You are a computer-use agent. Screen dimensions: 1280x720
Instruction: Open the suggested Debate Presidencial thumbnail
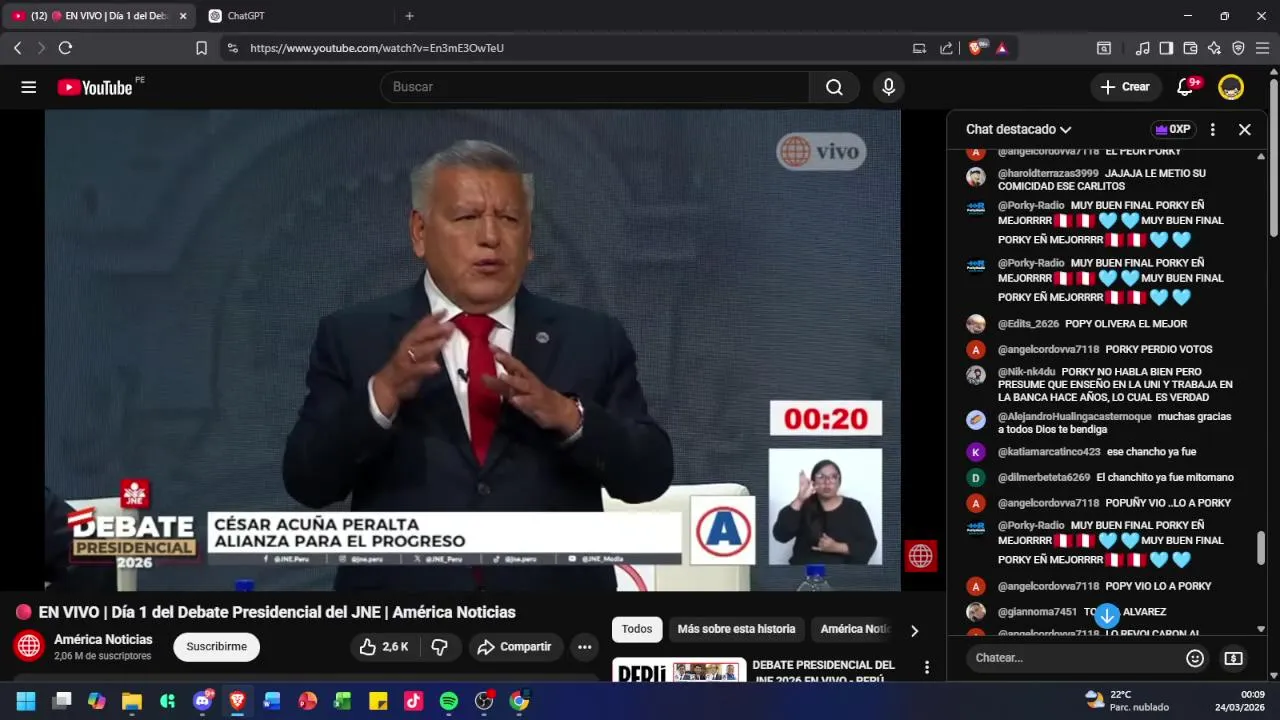click(679, 670)
